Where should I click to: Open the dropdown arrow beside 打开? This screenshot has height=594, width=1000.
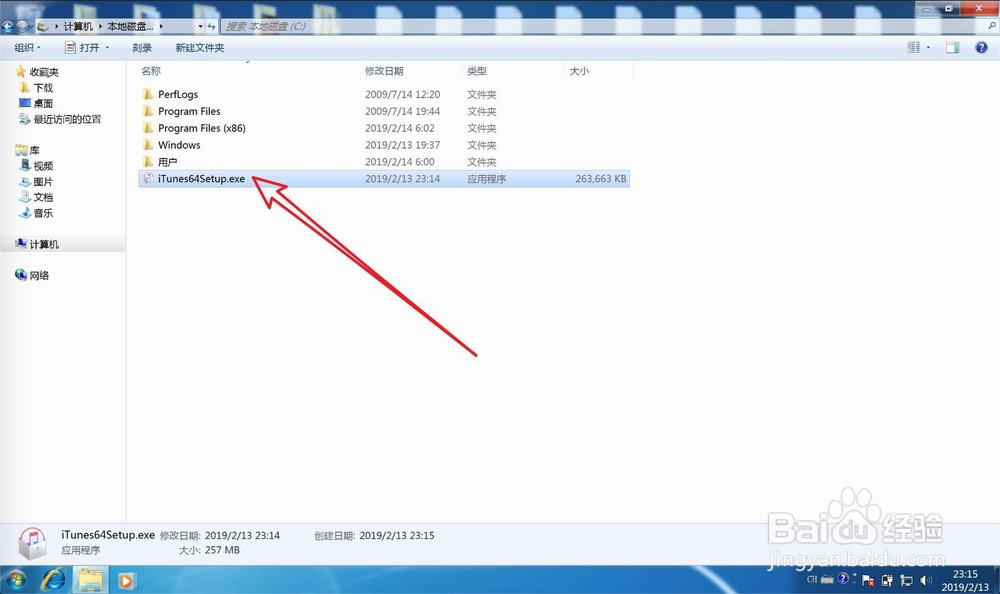tap(107, 48)
